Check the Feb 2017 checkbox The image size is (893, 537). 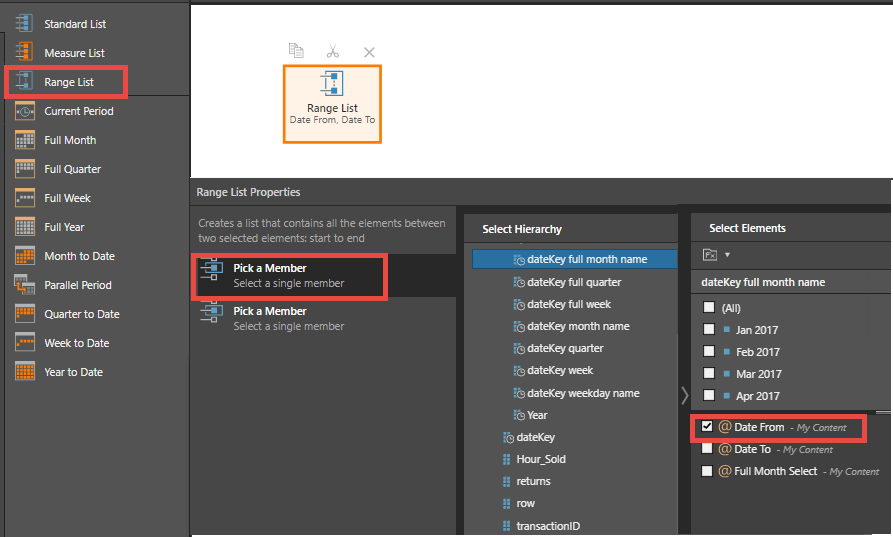point(708,351)
